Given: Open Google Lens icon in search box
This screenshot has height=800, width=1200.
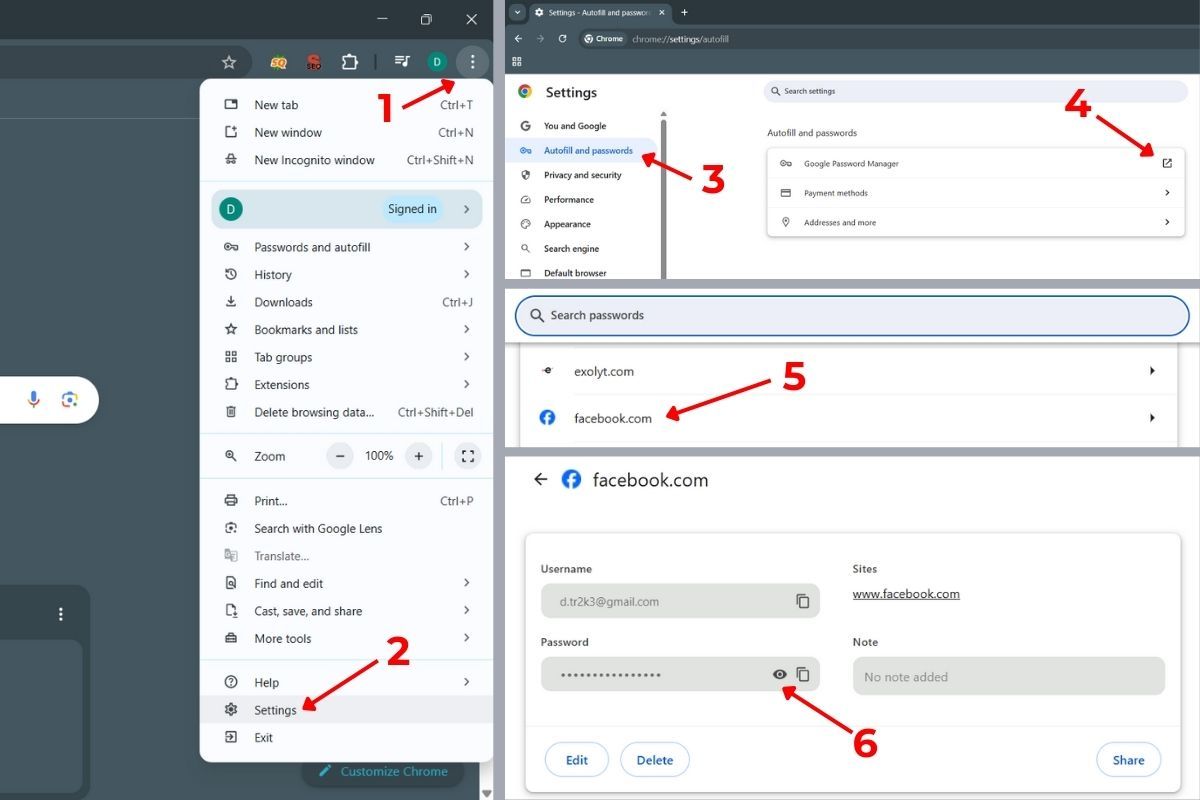Looking at the screenshot, I should click(69, 399).
